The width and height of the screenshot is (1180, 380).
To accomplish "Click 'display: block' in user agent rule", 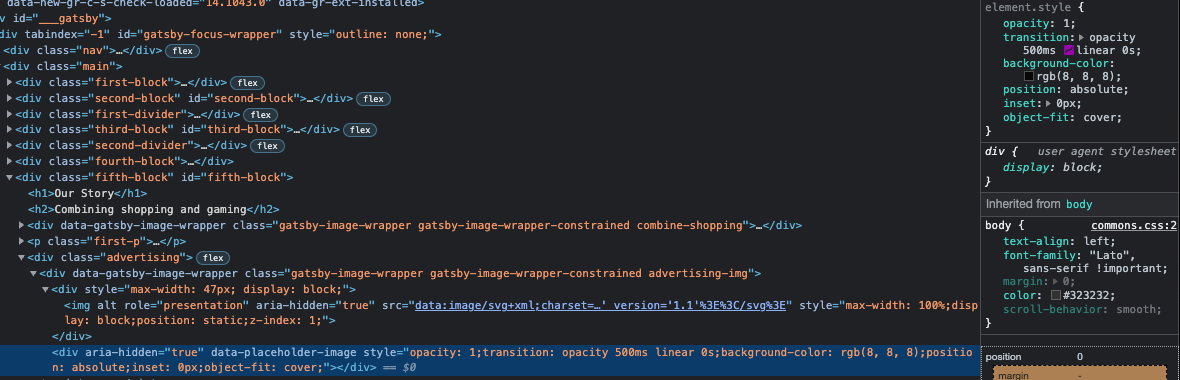I will pos(1053,168).
